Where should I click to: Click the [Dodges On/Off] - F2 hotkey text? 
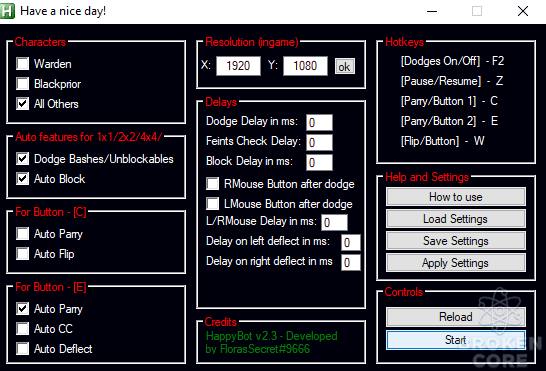[452, 61]
